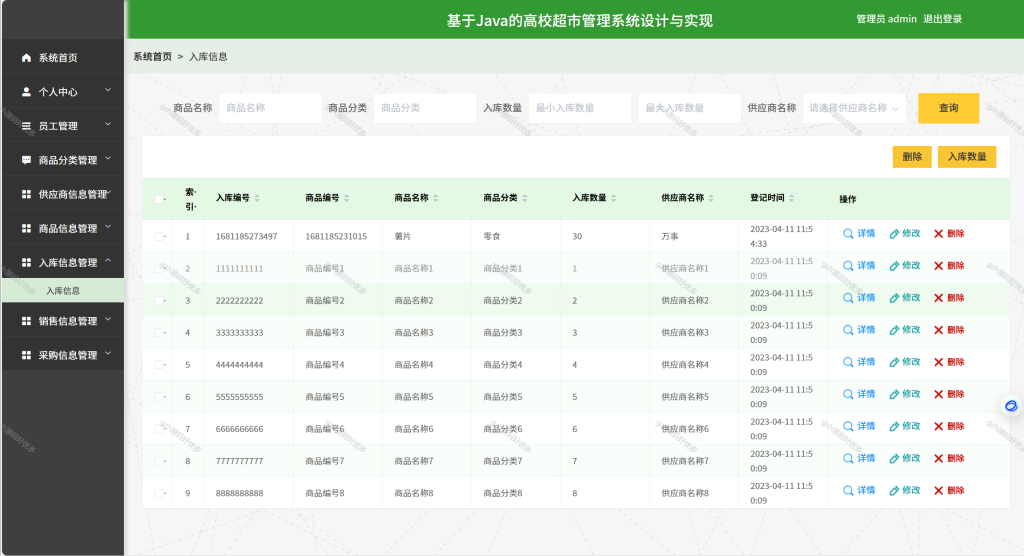Focus the 商品名称 search field
The image size is (1024, 556).
tap(270, 108)
